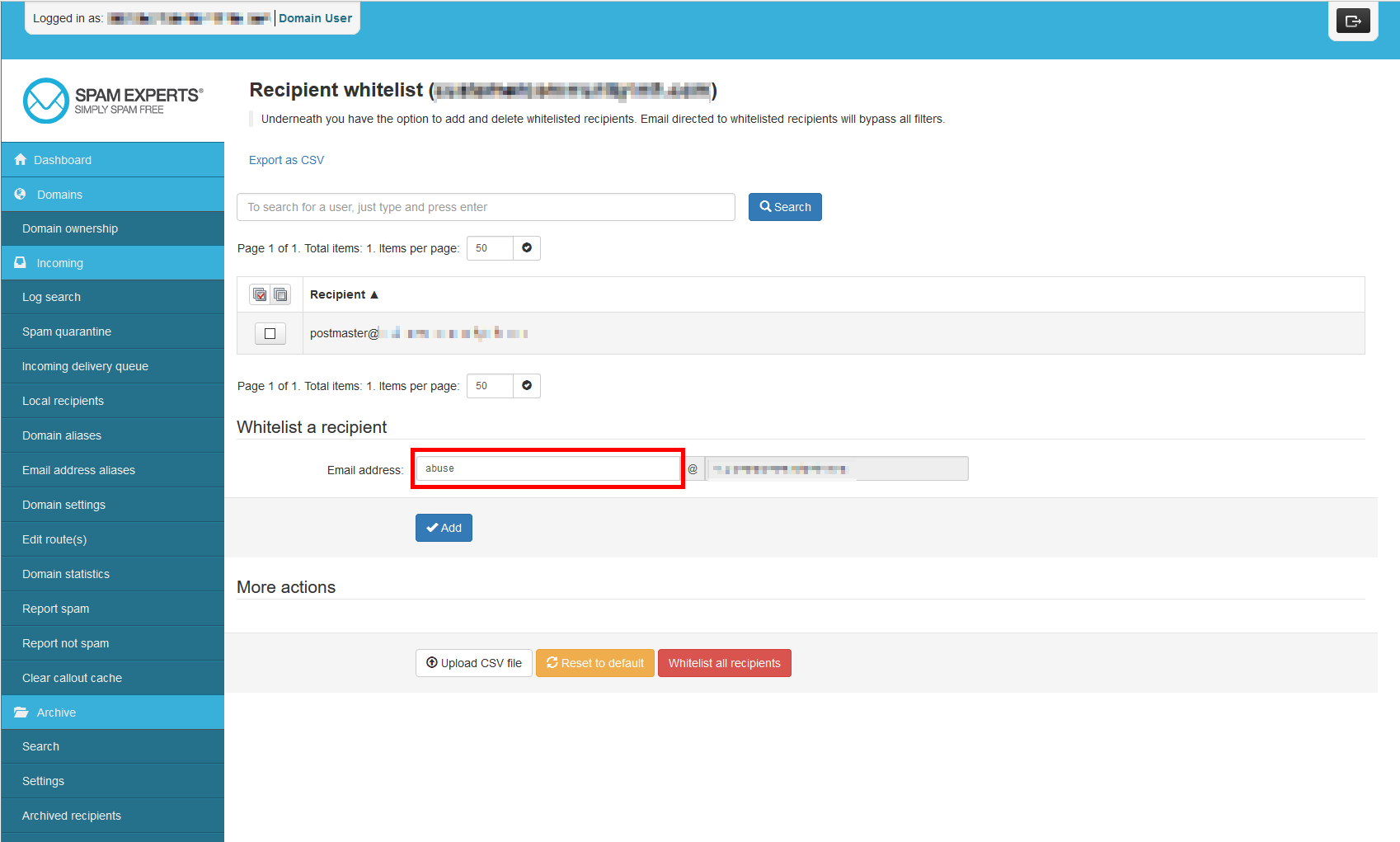The image size is (1400, 842).
Task: Click the Export as CSV link
Action: [x=286, y=160]
